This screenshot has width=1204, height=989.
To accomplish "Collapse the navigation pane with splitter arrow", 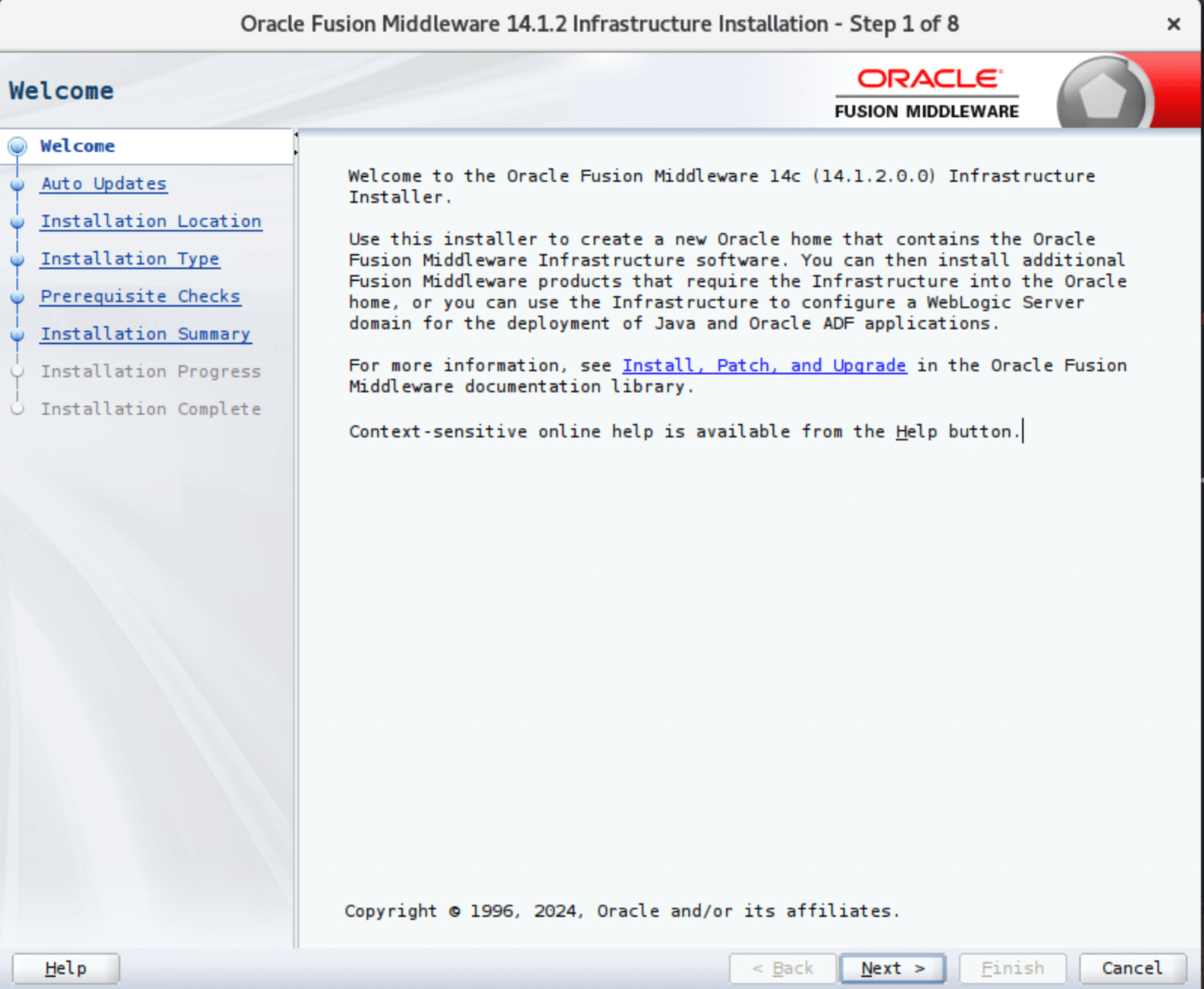I will point(296,136).
